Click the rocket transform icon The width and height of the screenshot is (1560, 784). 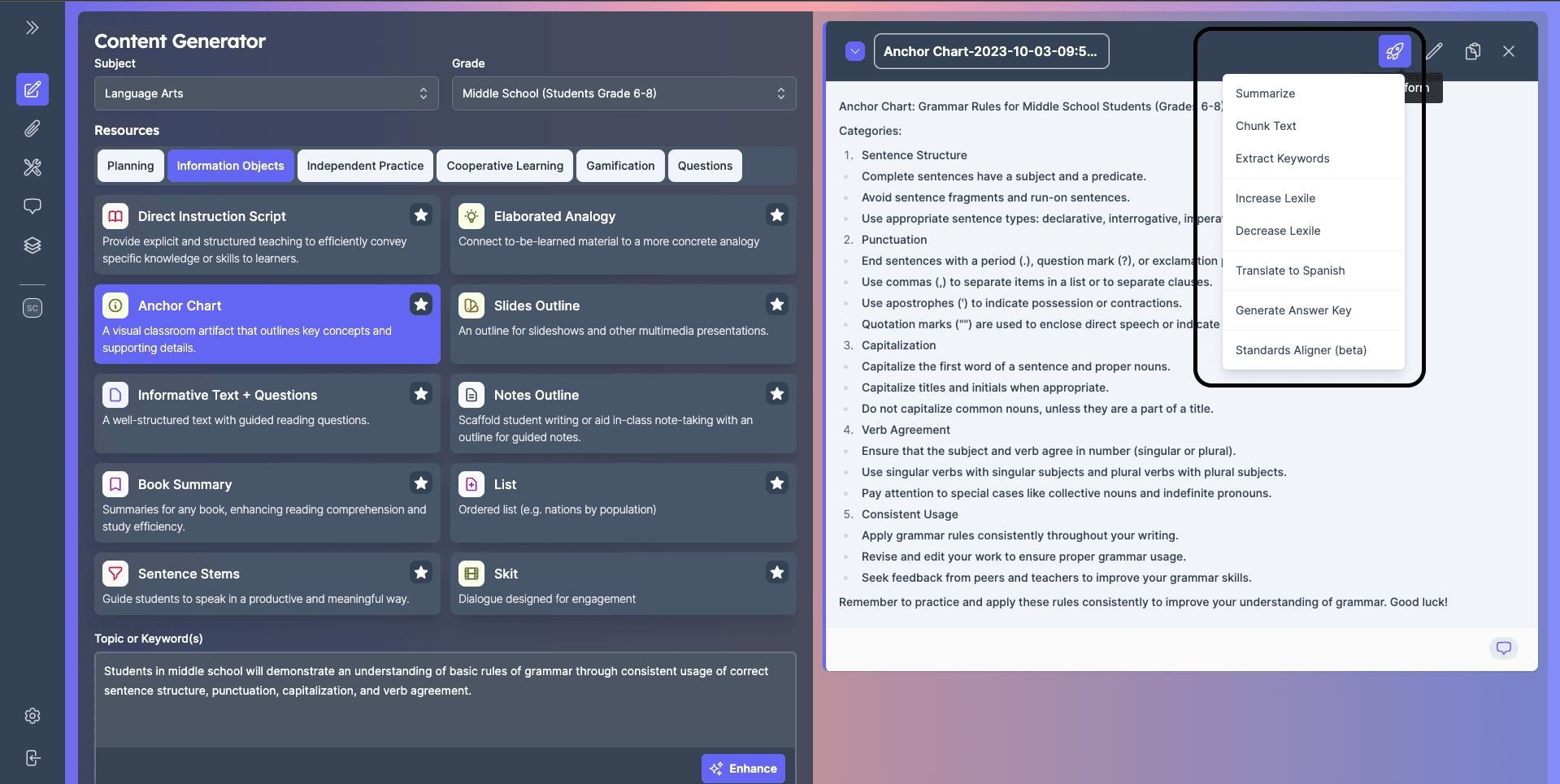coord(1395,51)
